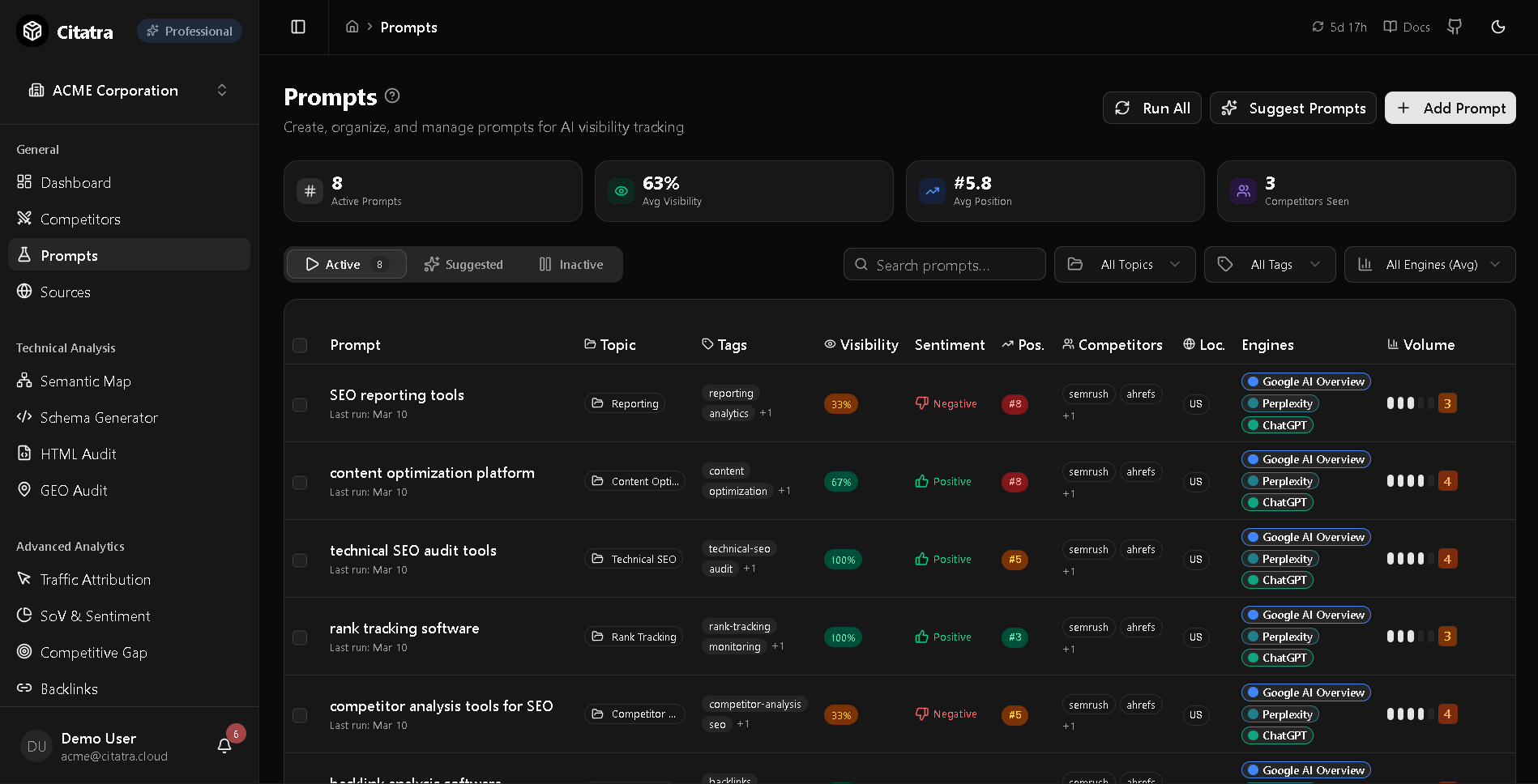
Task: Open the GitHub icon link
Action: click(1455, 27)
